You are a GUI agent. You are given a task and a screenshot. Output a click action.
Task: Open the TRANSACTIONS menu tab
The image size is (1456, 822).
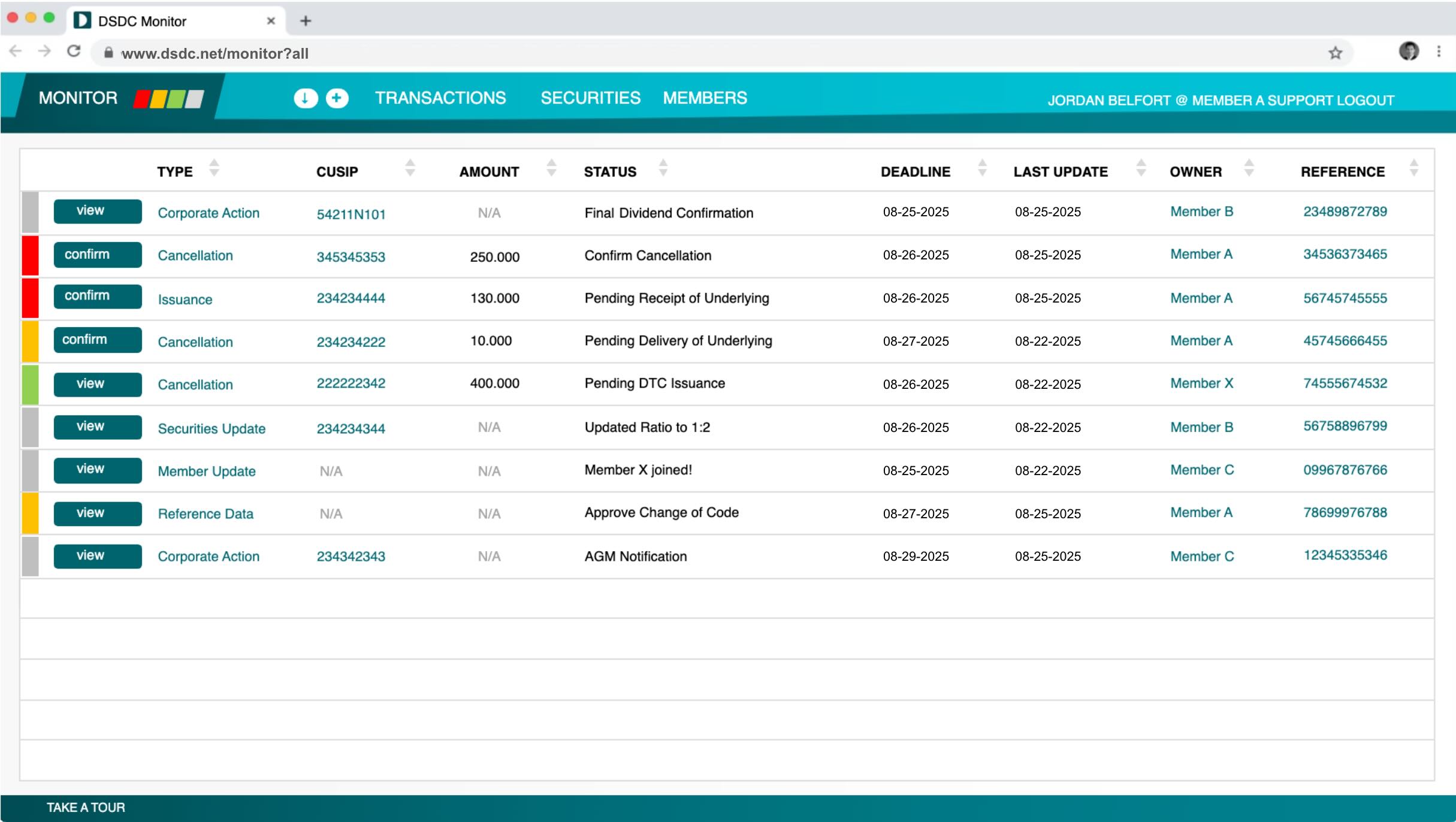[x=440, y=98]
